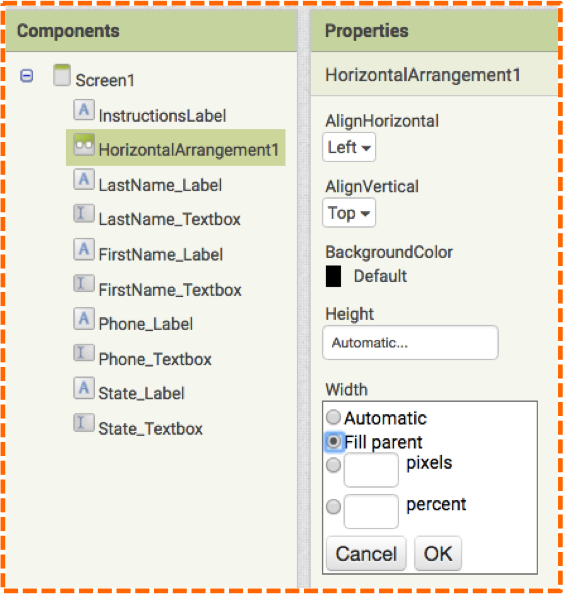Screen dimensions: 563x594
Task: Click the LastName_Textbox textbox icon
Action: pyautogui.click(x=84, y=213)
